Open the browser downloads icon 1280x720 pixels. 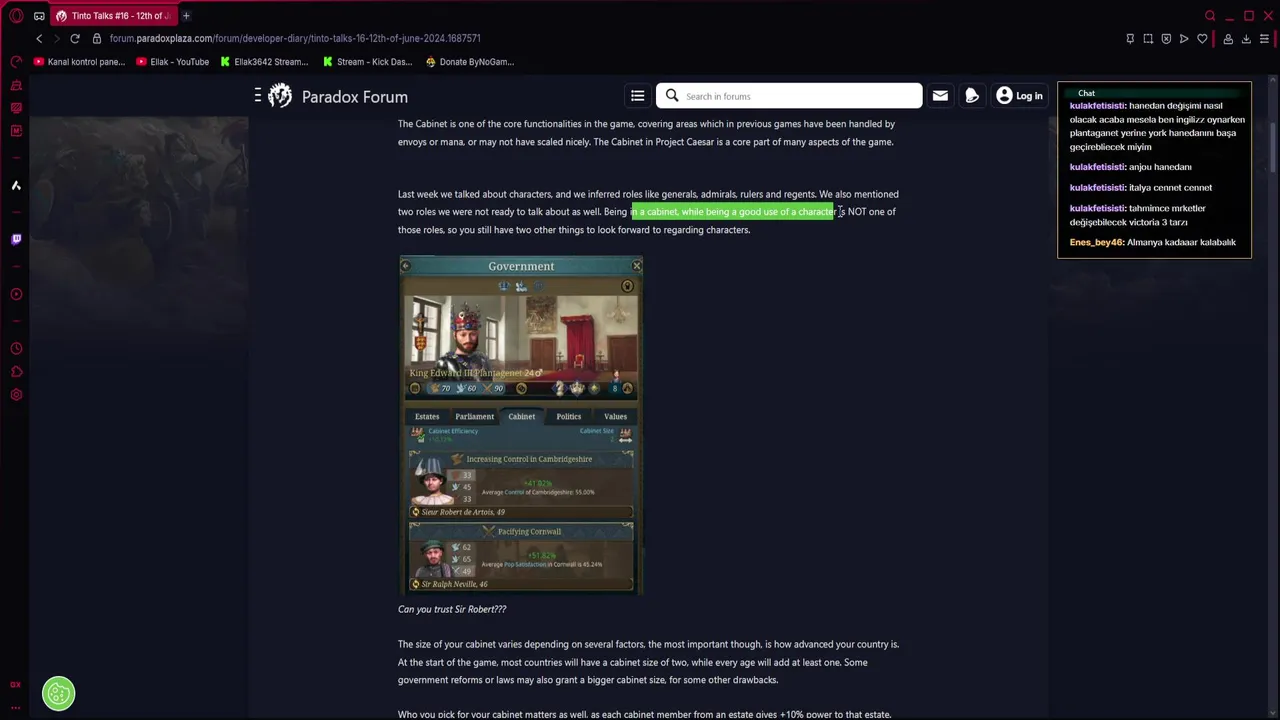click(x=1246, y=39)
